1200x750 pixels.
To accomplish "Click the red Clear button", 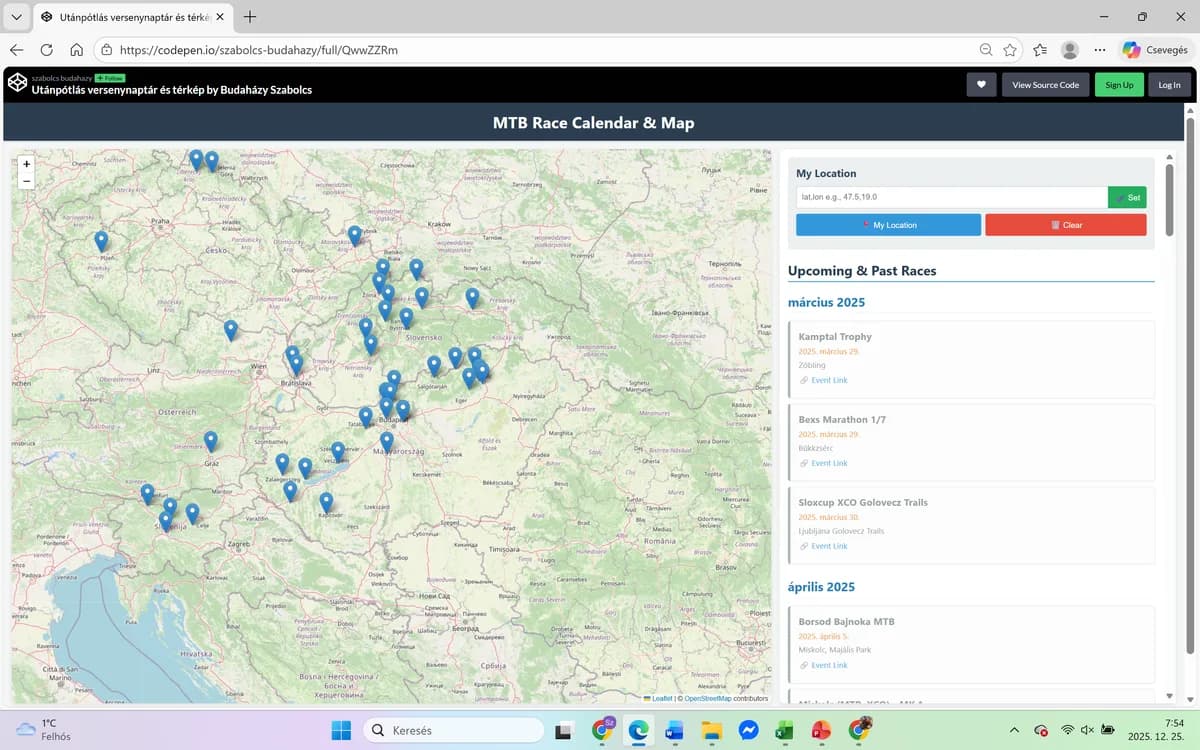I will (1066, 225).
